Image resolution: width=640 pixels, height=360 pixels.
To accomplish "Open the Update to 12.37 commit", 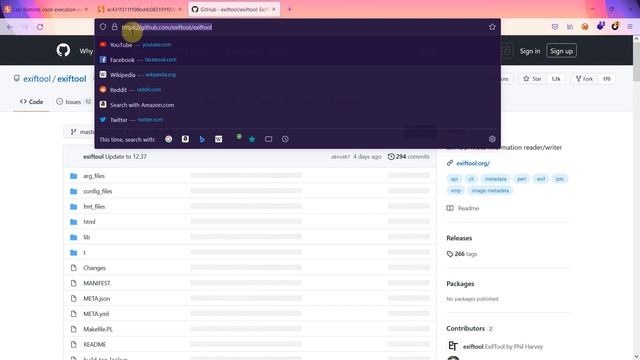I will coord(126,156).
